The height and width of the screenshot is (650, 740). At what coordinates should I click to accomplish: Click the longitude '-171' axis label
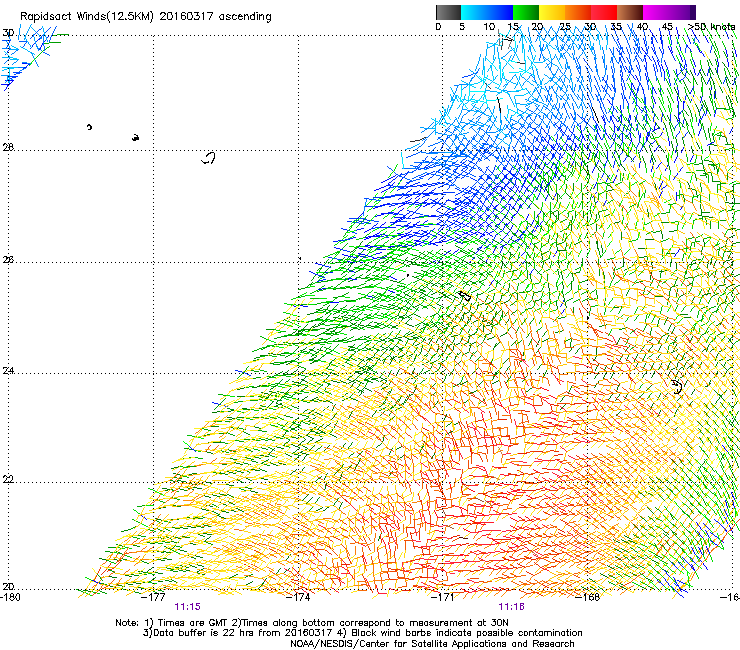point(443,597)
